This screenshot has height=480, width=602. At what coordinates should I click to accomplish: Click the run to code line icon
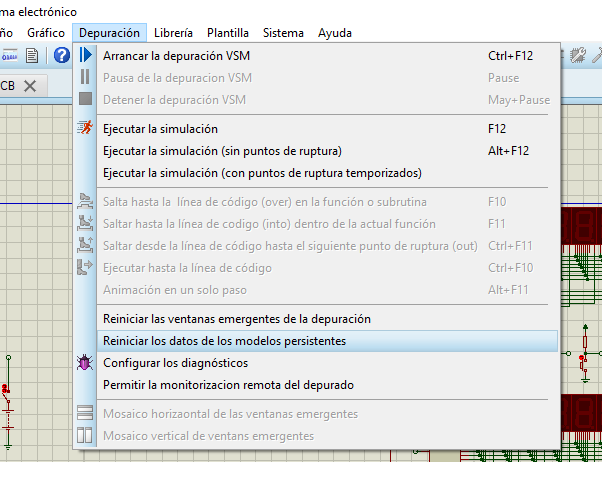(x=85, y=267)
